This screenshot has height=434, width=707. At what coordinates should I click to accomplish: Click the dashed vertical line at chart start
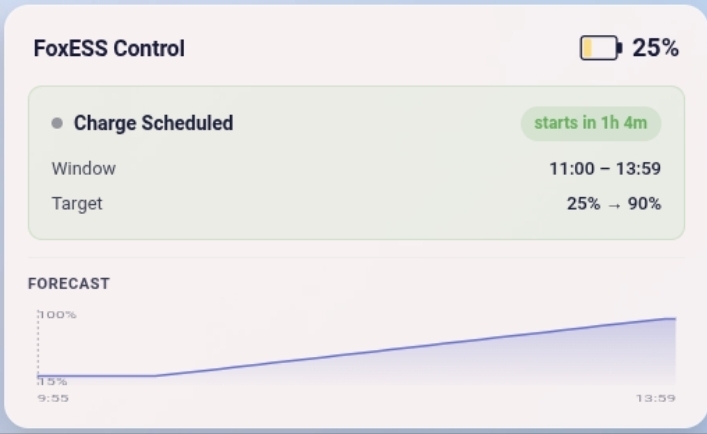(x=38, y=345)
